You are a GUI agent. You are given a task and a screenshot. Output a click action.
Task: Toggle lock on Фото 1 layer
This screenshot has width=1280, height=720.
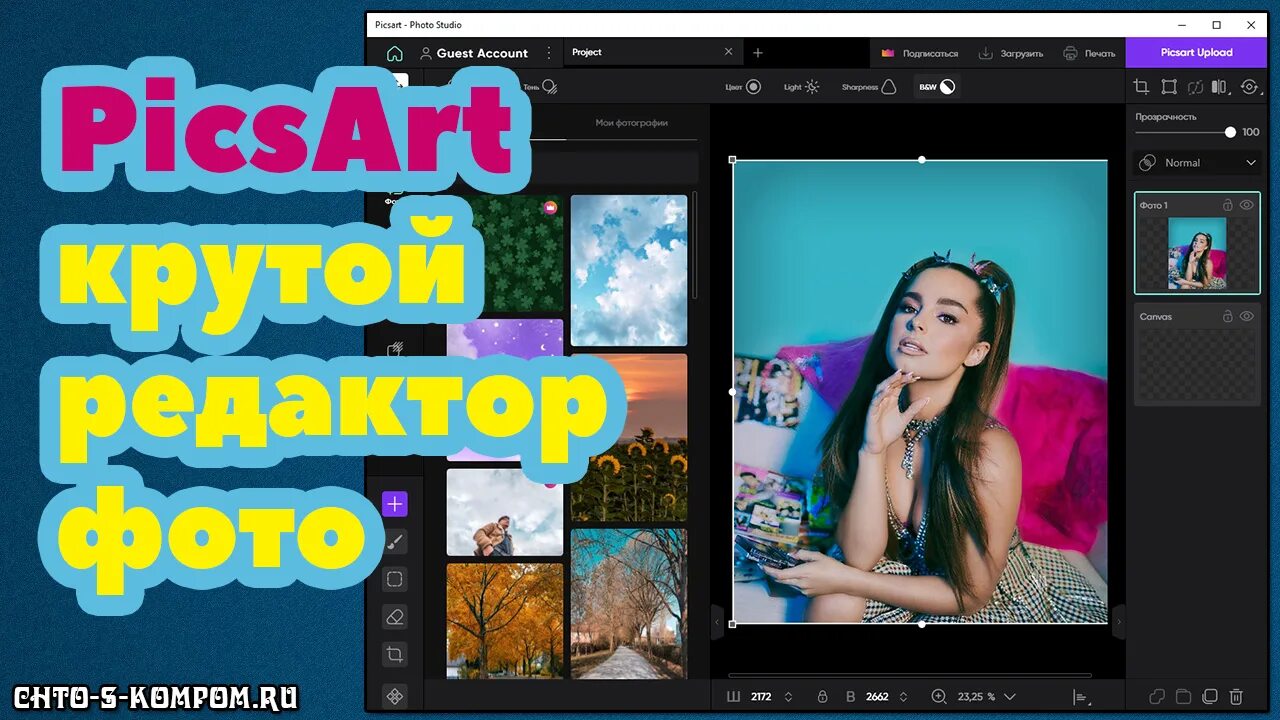point(1227,205)
